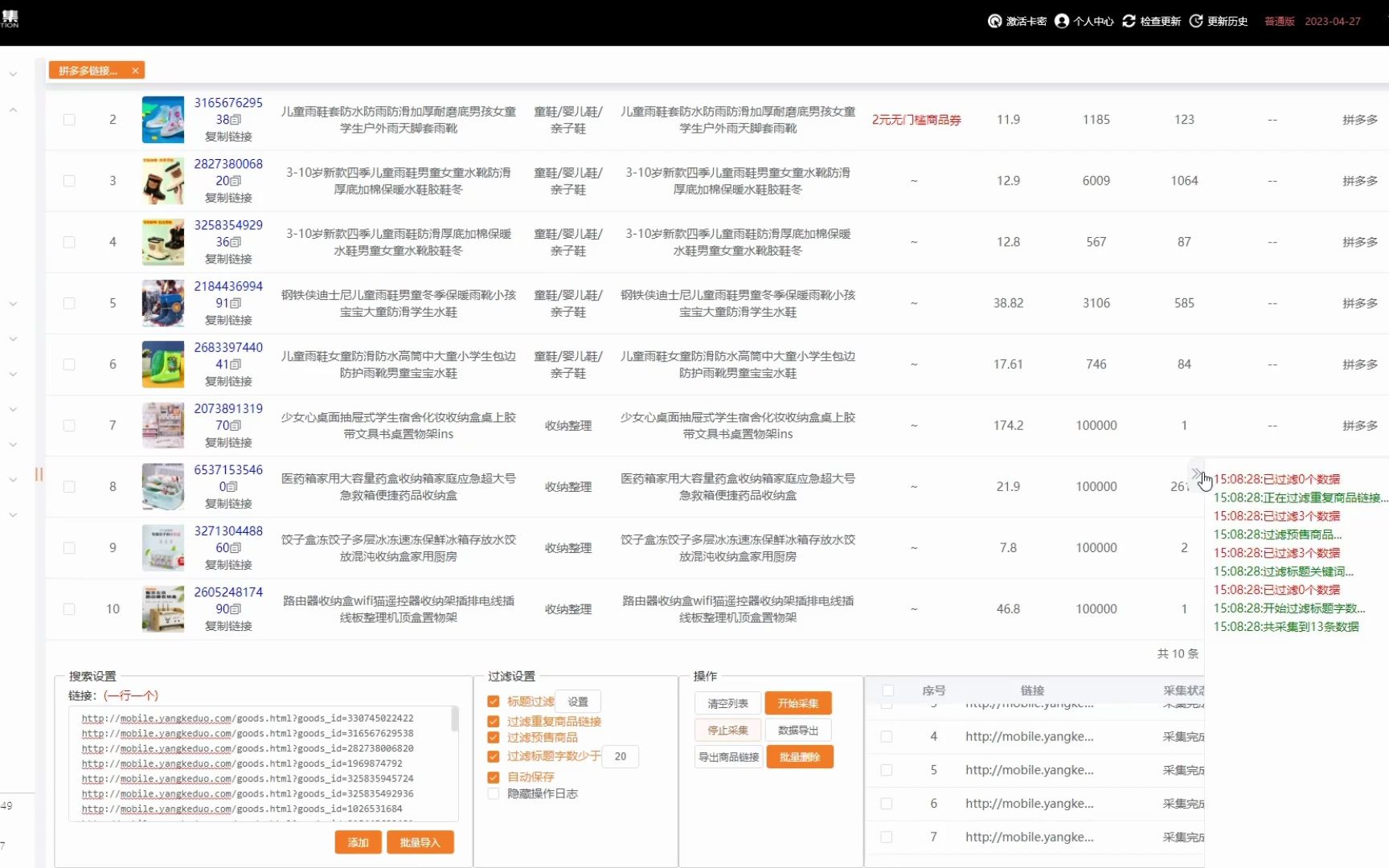Click the 批量删除 button
Viewport: 1389px width, 868px height.
800,757
